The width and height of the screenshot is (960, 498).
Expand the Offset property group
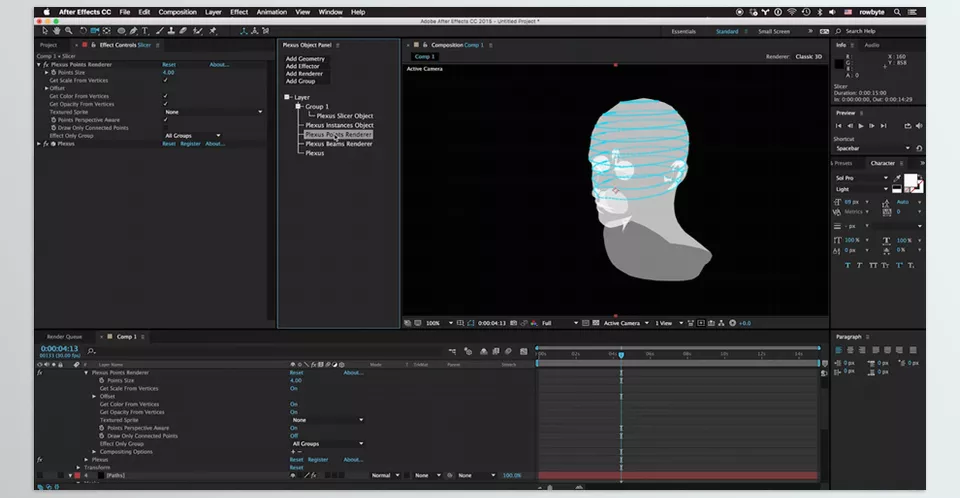[46, 88]
